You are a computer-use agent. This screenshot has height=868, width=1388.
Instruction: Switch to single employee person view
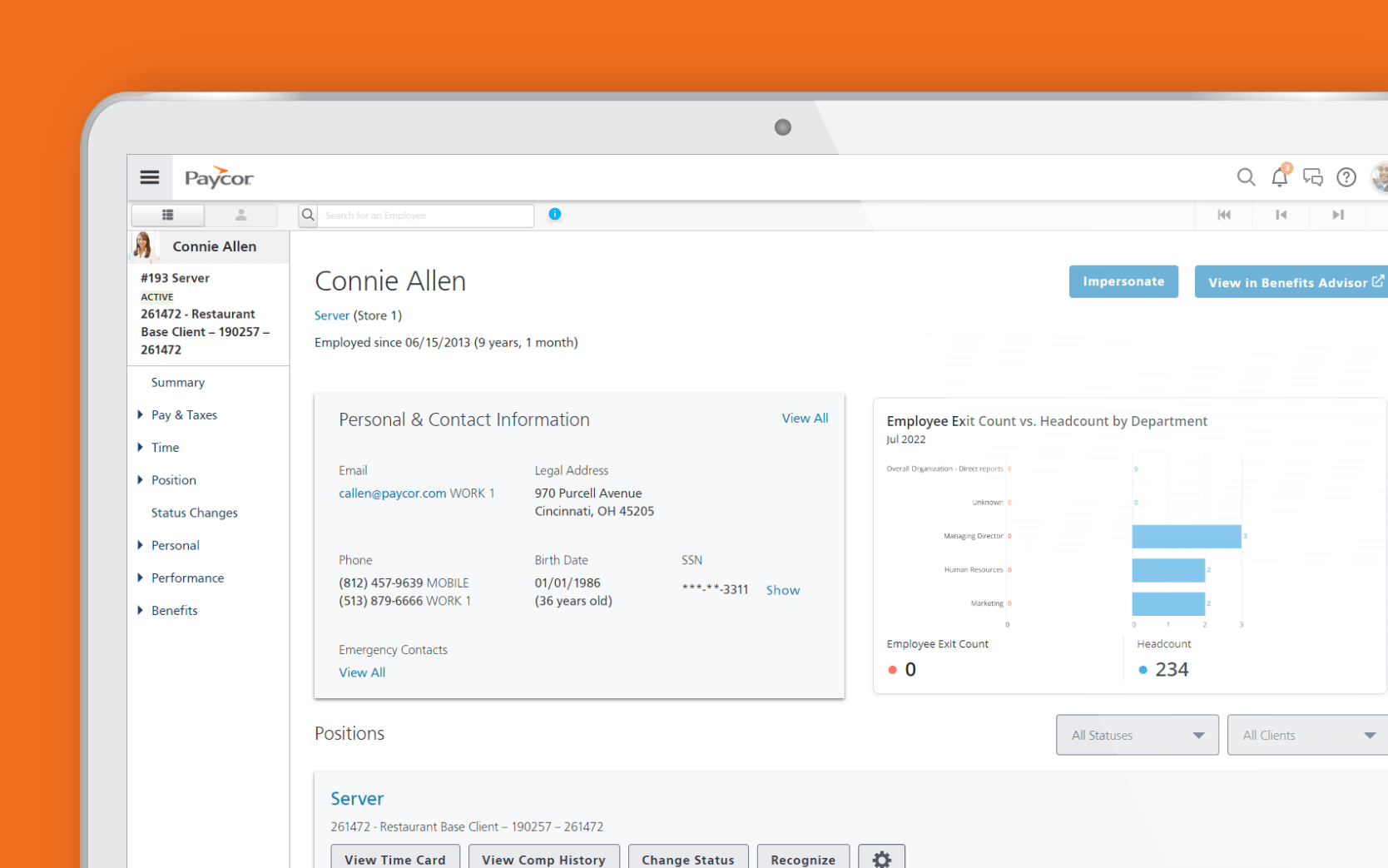(x=241, y=215)
